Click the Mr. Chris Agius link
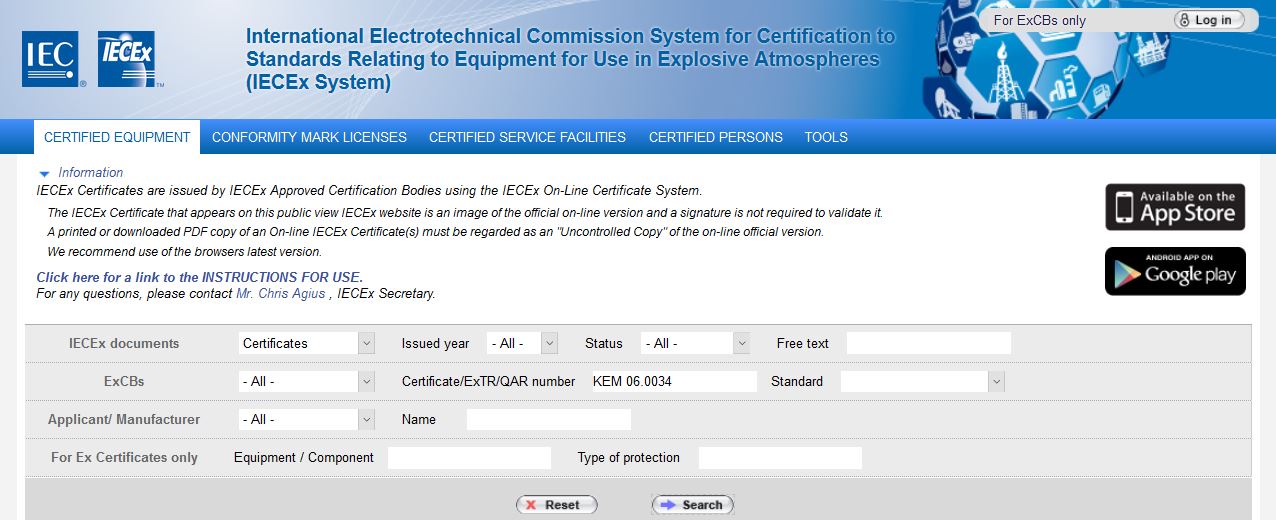The height and width of the screenshot is (520, 1276). click(x=281, y=294)
